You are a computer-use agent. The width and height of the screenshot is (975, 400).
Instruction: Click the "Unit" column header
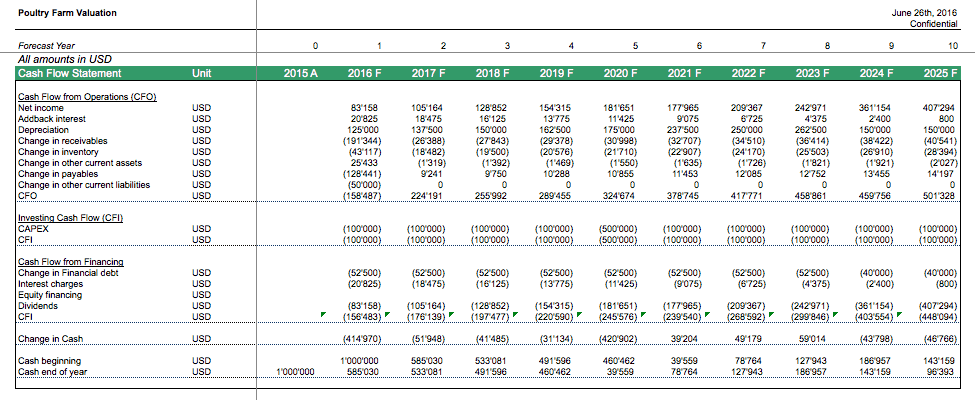coord(201,73)
